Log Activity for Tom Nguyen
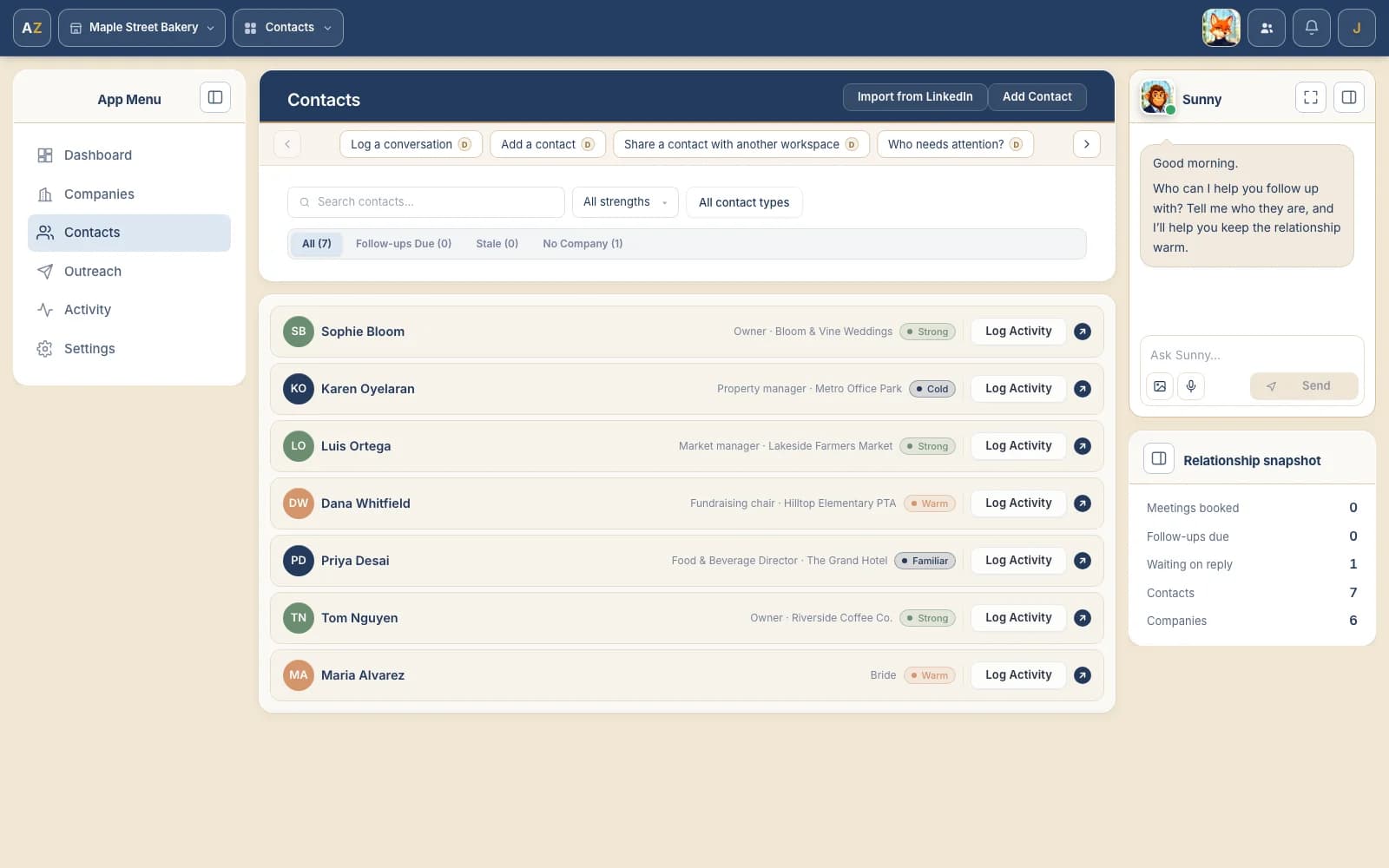The image size is (1389, 868). pos(1018,618)
